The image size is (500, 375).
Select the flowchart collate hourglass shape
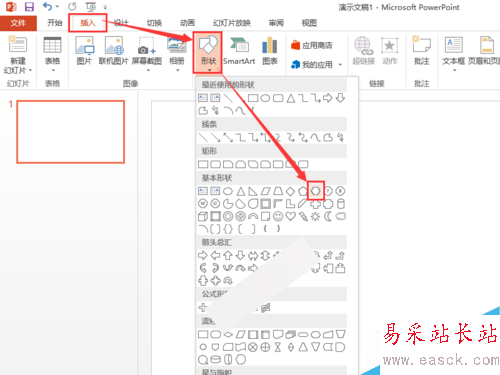click(x=278, y=347)
